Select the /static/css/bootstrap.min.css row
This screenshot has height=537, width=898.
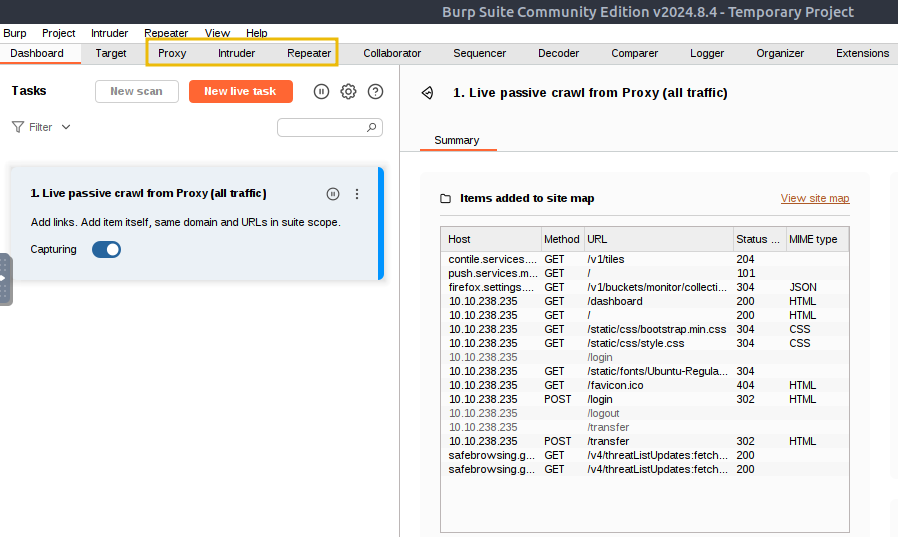coord(645,329)
